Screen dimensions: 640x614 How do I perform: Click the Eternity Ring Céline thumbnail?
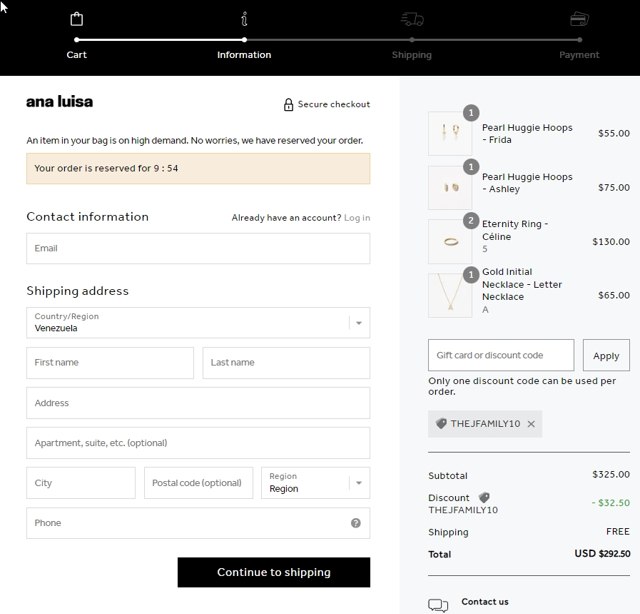tap(450, 241)
